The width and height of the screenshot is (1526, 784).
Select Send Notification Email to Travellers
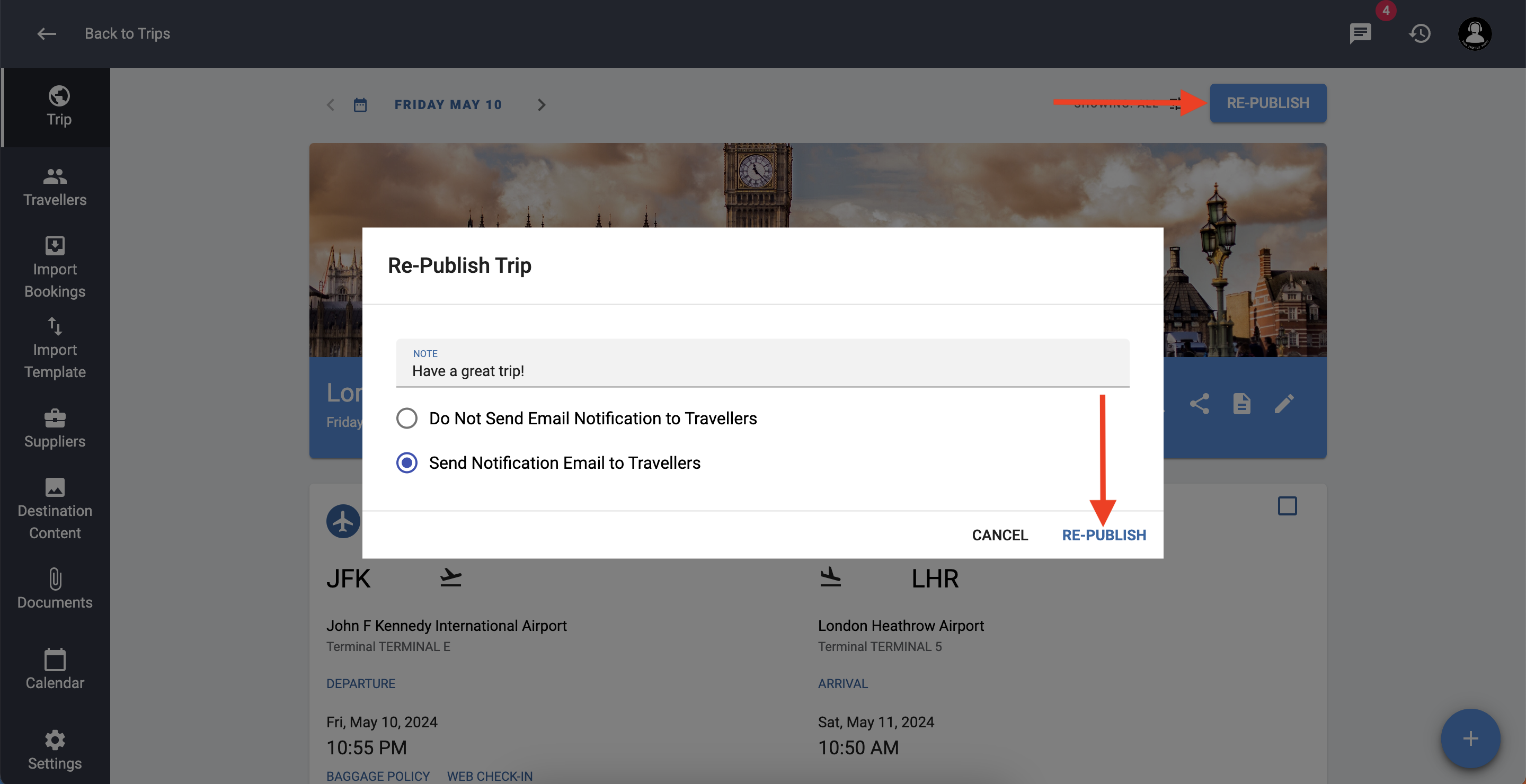pyautogui.click(x=548, y=462)
